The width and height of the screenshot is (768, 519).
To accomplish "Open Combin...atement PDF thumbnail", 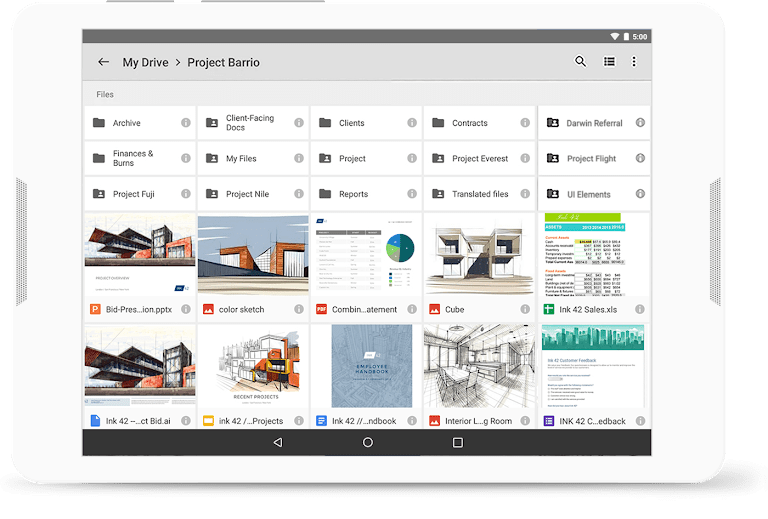I will coord(366,255).
